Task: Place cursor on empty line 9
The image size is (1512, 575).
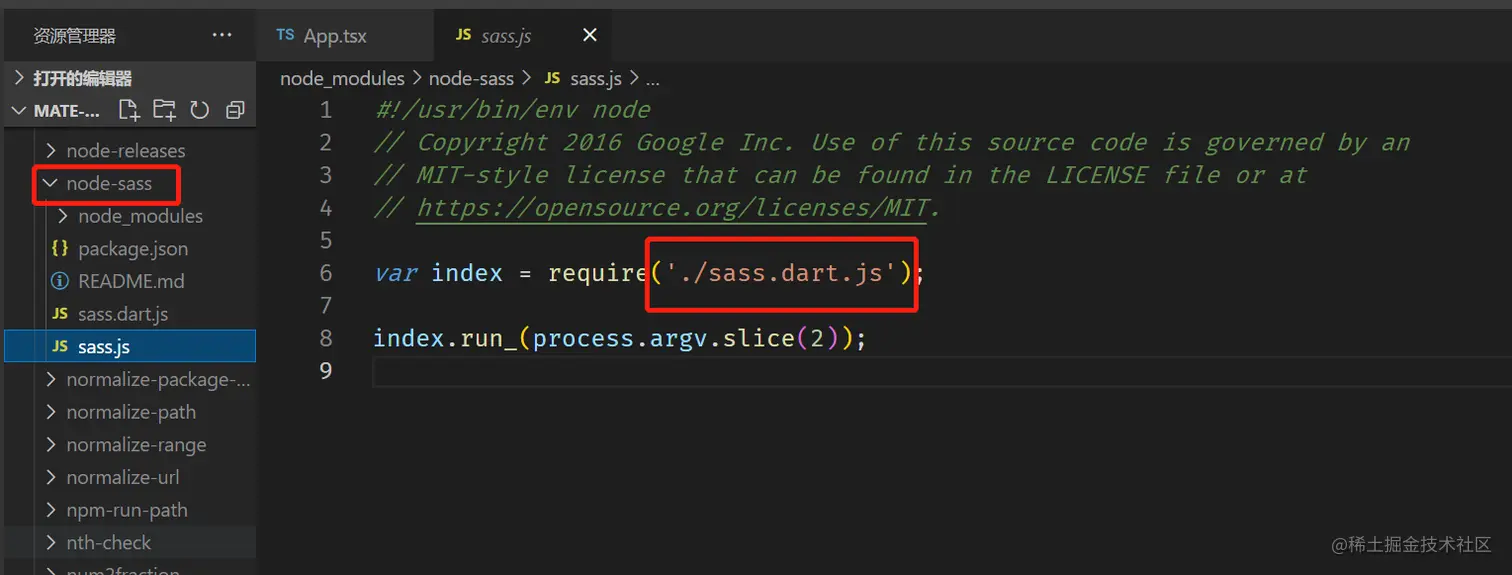Action: click(x=940, y=371)
